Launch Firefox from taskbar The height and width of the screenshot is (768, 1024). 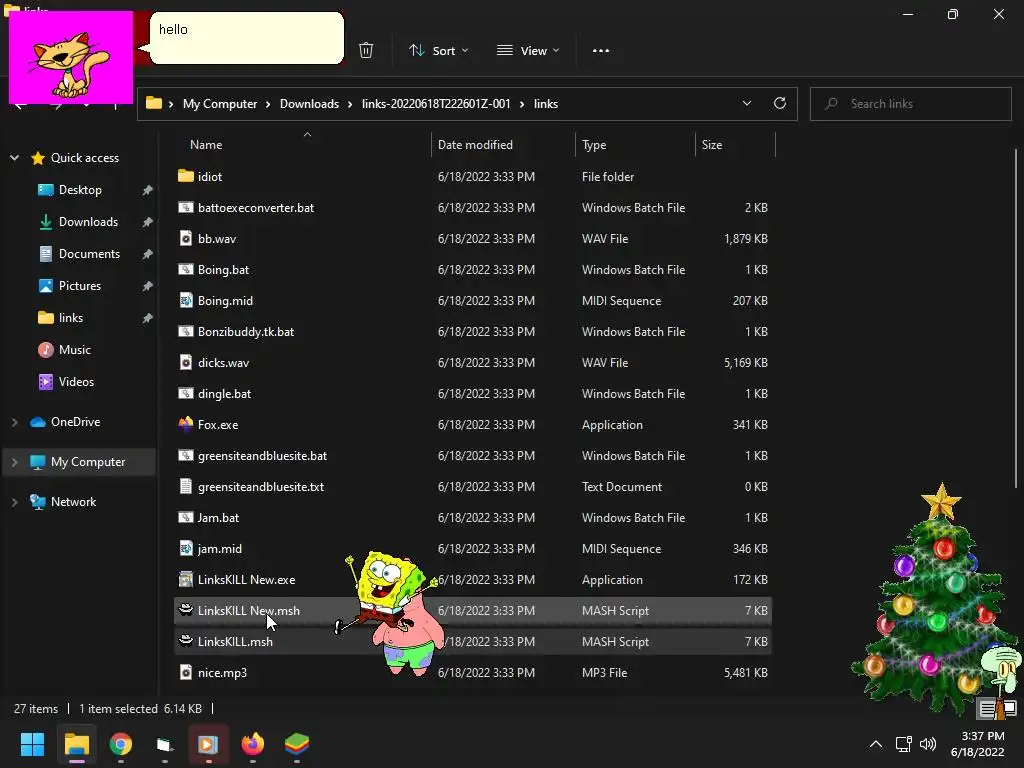253,744
